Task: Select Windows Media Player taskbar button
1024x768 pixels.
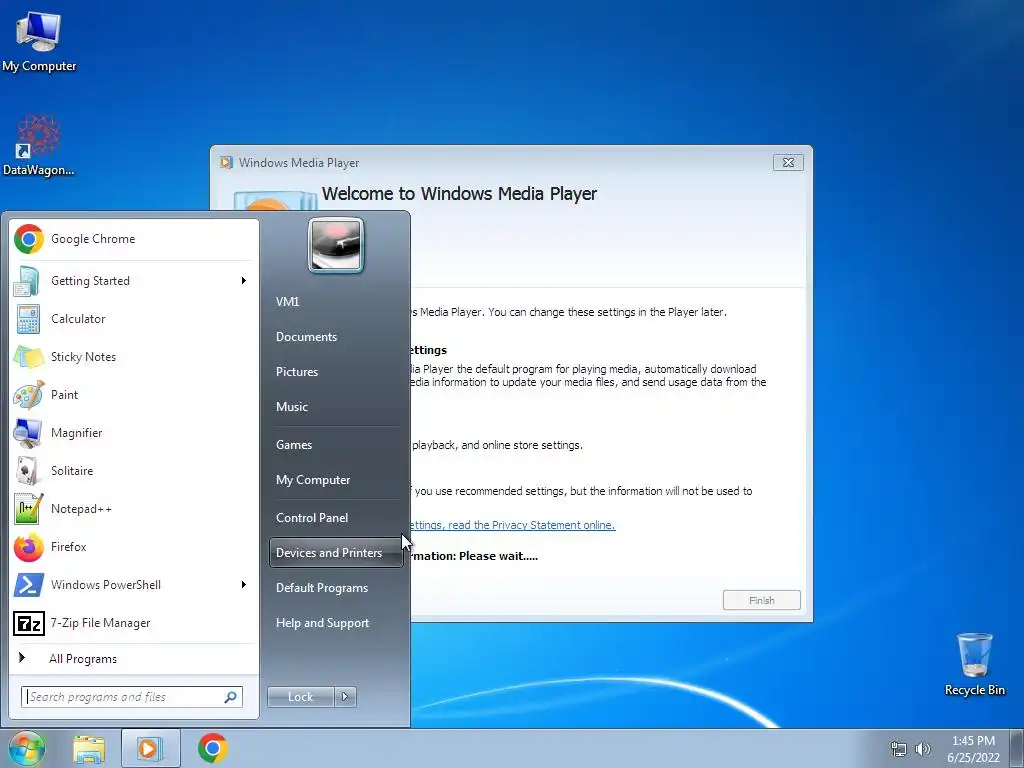Action: coord(150,748)
